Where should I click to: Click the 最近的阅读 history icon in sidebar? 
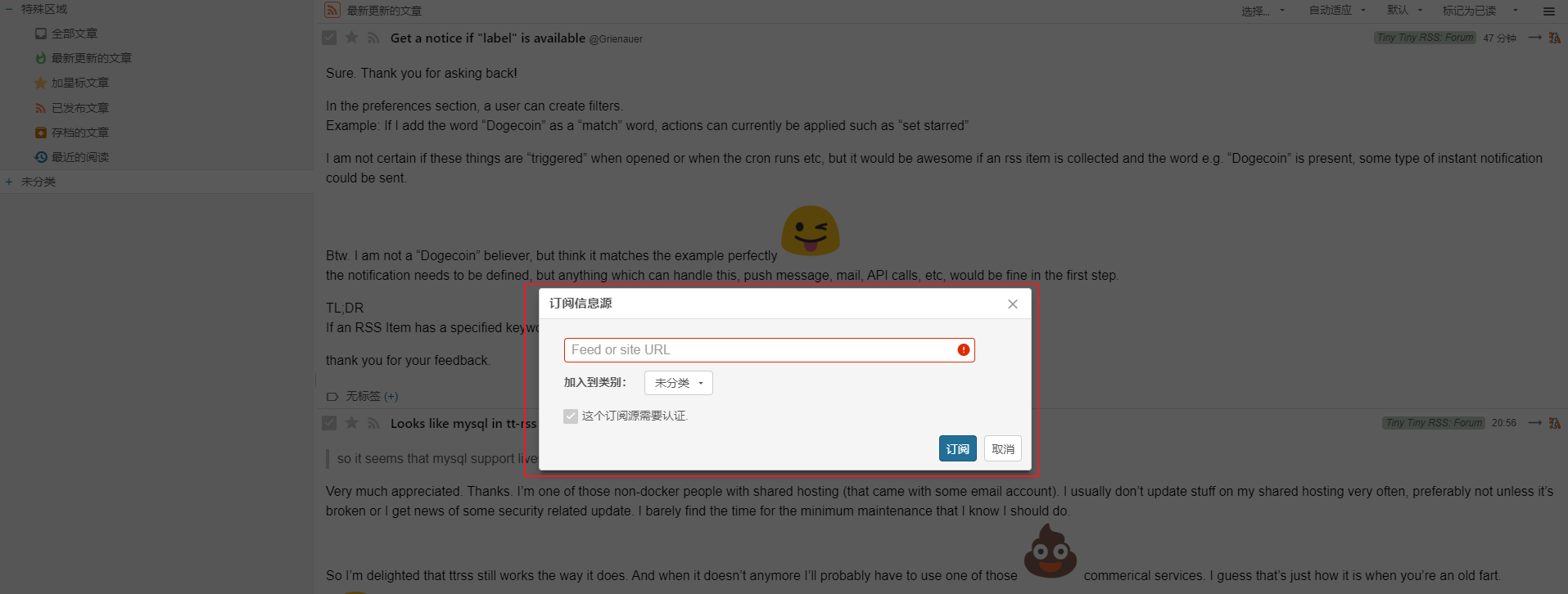[41, 157]
